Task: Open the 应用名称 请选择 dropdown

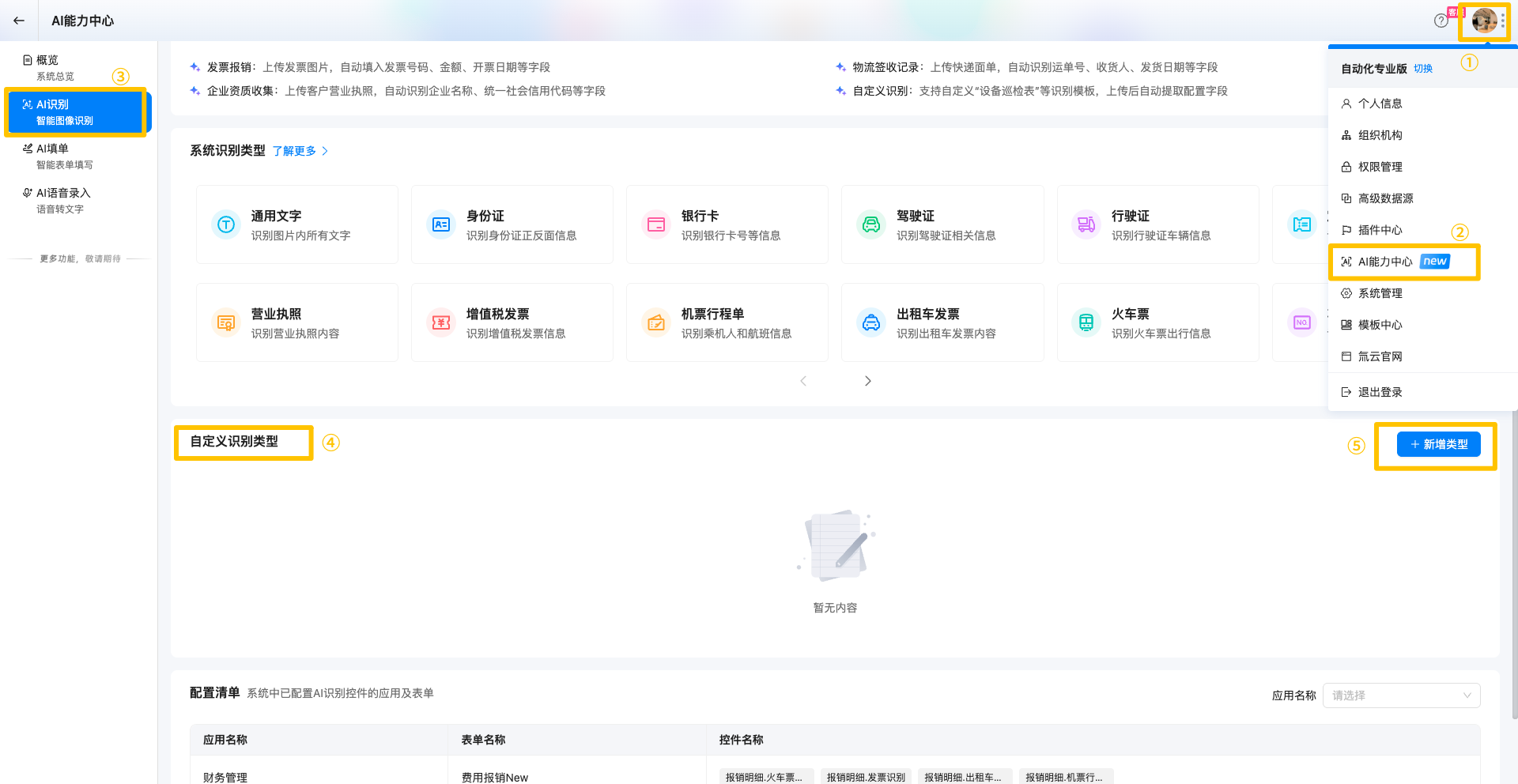Action: (1400, 695)
